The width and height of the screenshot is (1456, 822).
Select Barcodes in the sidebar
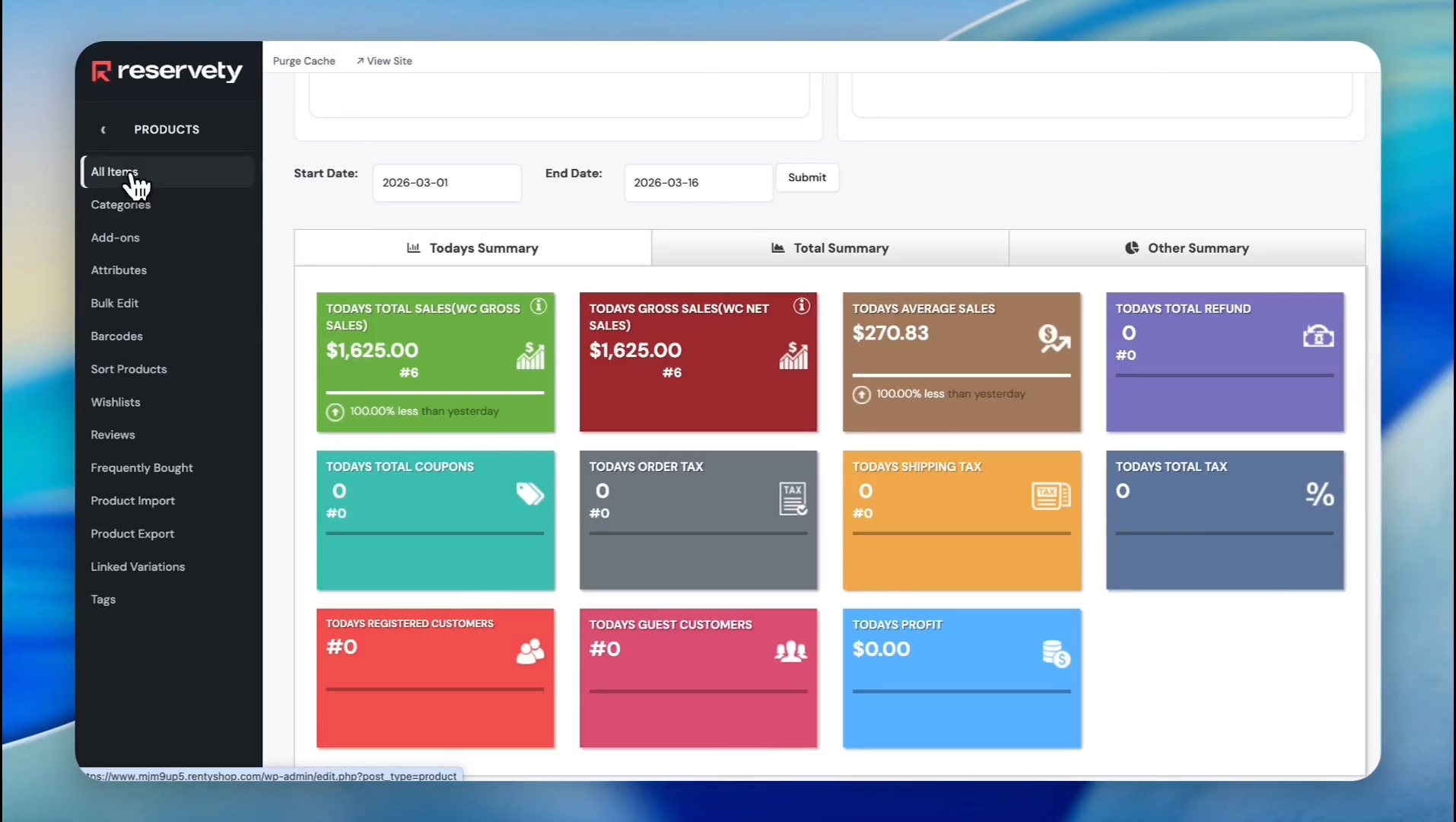[116, 336]
